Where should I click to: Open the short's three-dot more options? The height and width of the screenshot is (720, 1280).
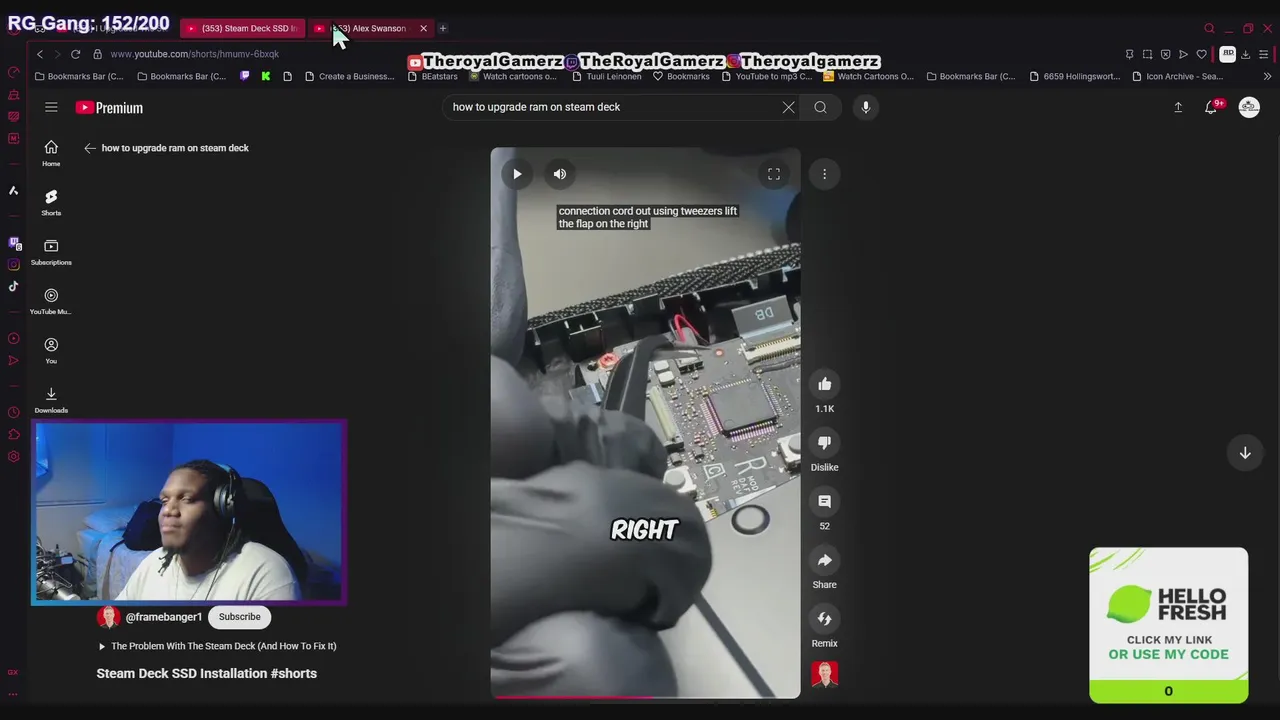pos(824,174)
